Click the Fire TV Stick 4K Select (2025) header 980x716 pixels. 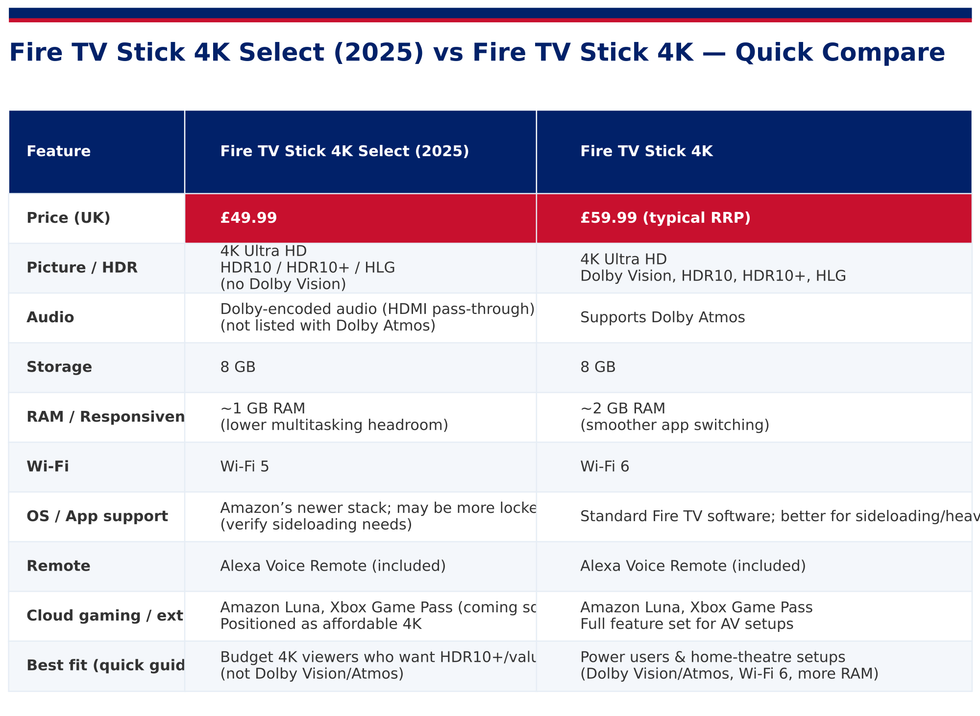(x=344, y=152)
